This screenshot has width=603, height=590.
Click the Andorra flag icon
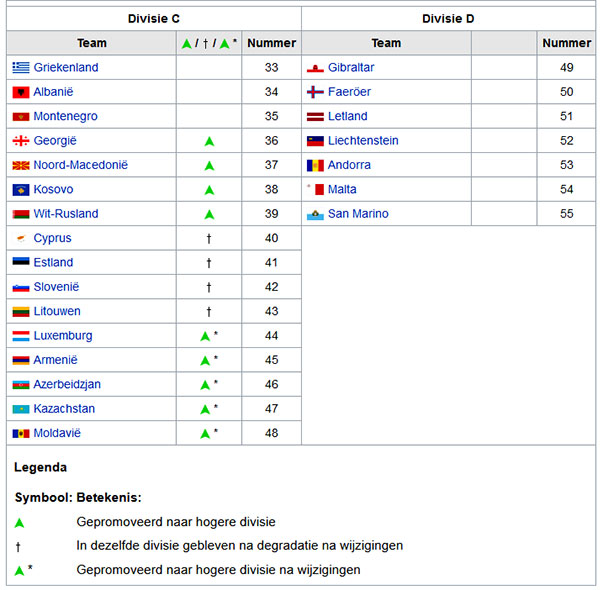click(315, 165)
